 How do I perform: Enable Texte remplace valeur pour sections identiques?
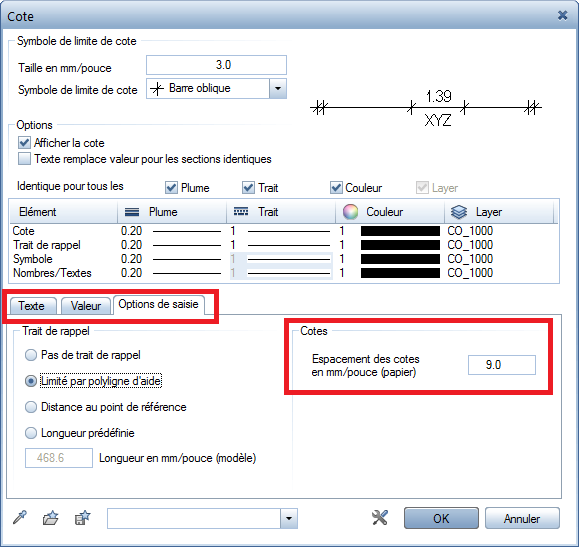pos(24,159)
